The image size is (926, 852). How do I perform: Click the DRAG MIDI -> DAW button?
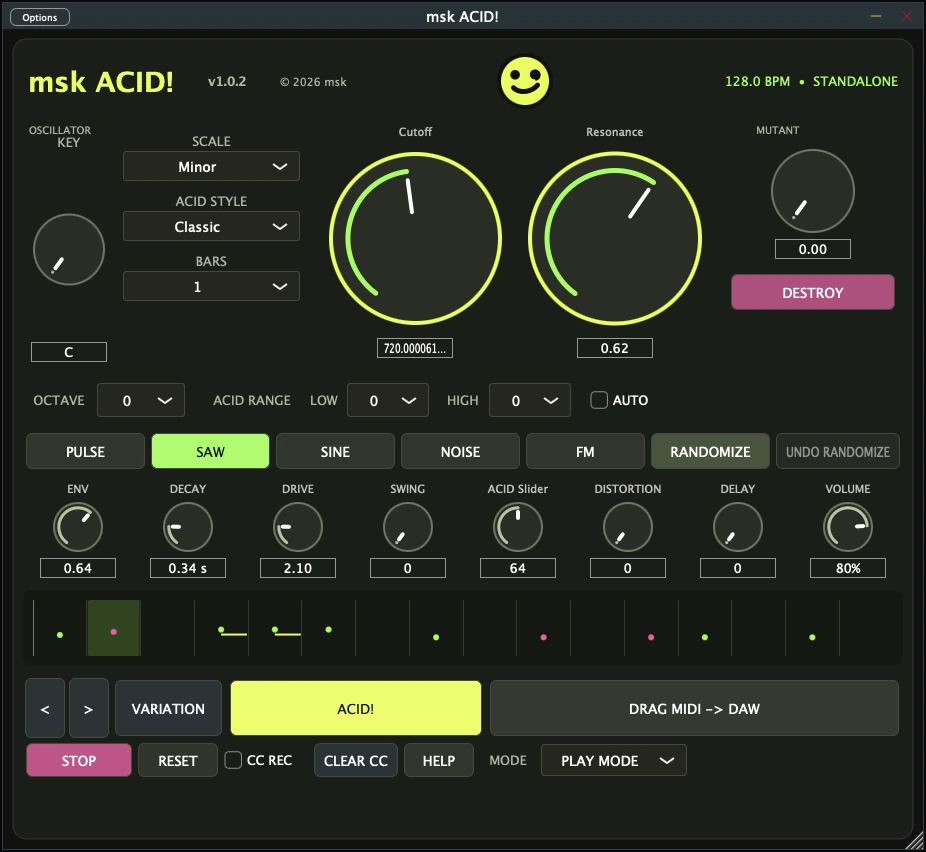click(694, 709)
